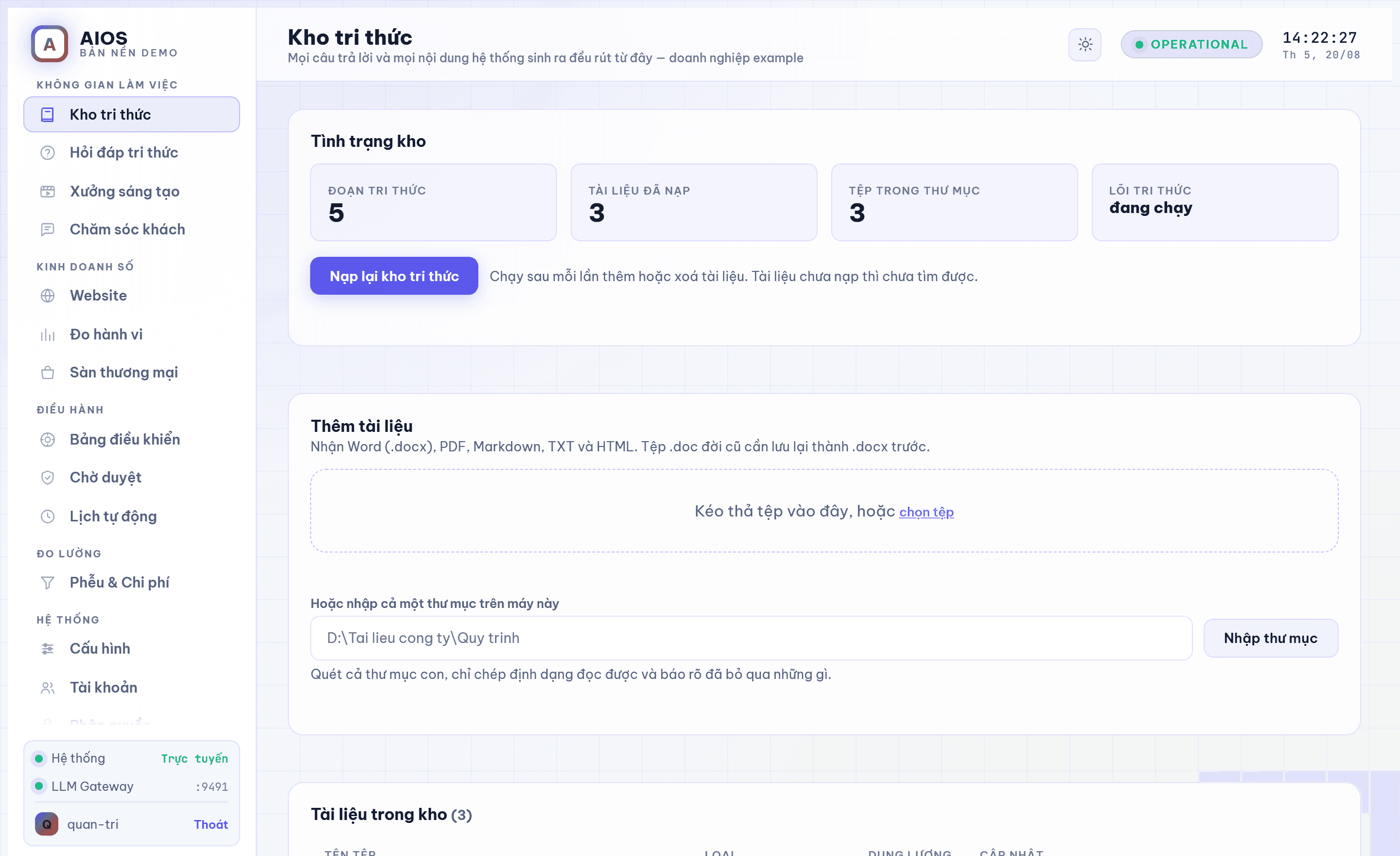Screen dimensions: 1400x856
Task: Click the TỆP TRONG THƯ MỤC stat card
Action: [955, 202]
